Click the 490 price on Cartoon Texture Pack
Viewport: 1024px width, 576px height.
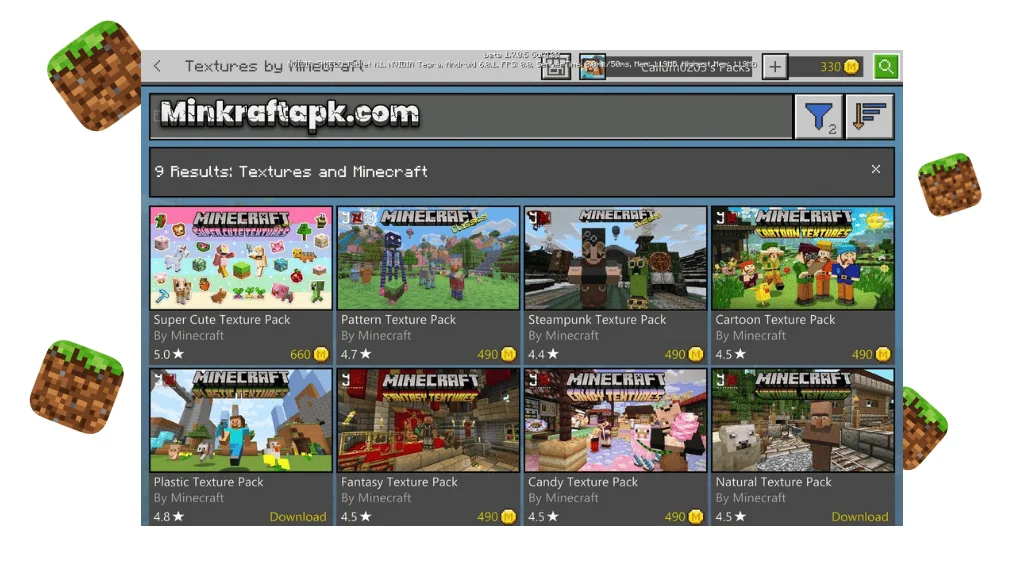click(x=871, y=354)
